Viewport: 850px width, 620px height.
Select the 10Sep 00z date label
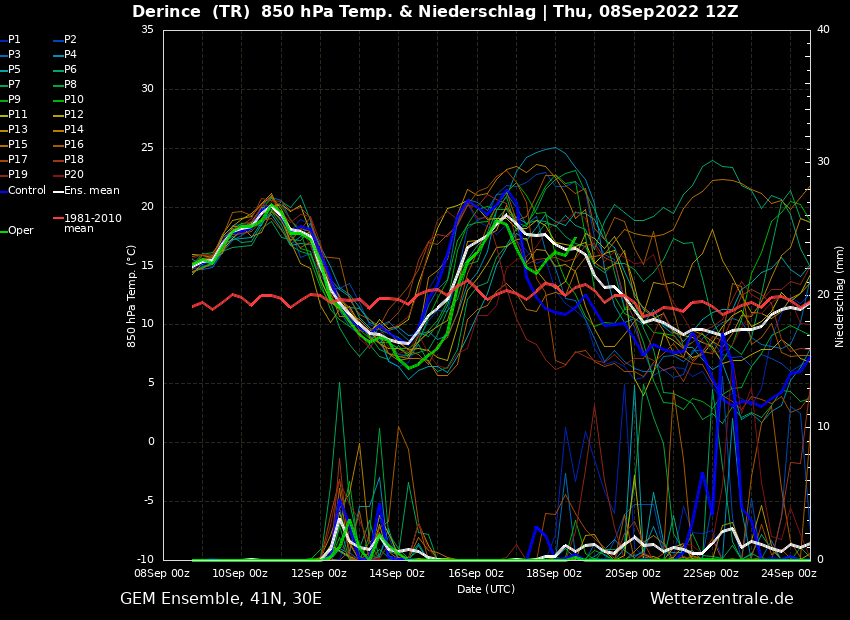coord(240,573)
